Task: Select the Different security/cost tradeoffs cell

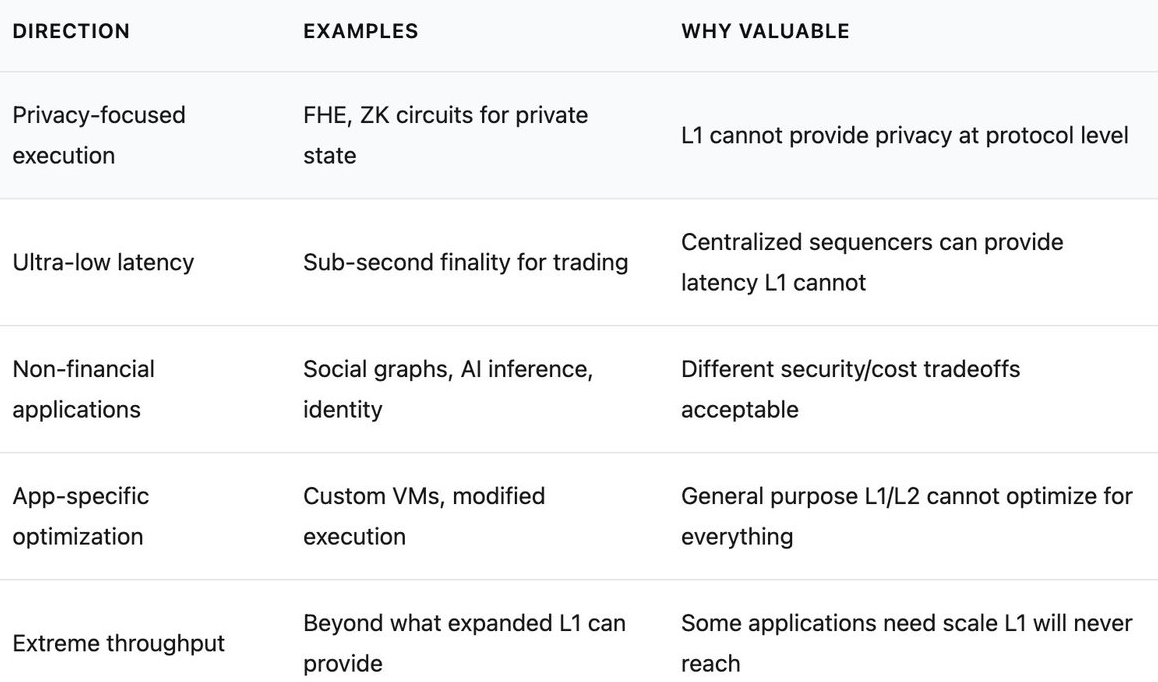Action: 850,389
